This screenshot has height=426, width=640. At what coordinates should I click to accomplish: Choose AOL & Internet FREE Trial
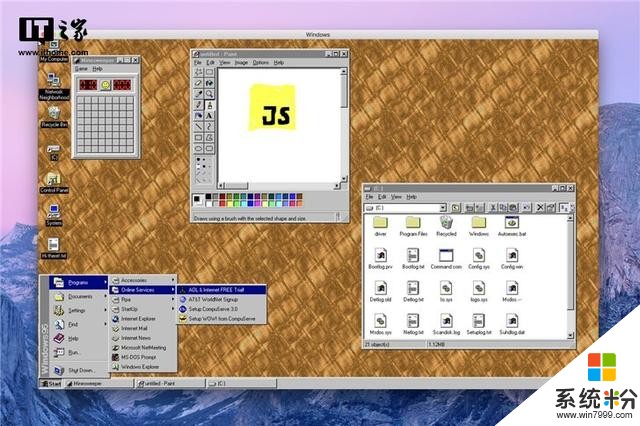coord(222,290)
